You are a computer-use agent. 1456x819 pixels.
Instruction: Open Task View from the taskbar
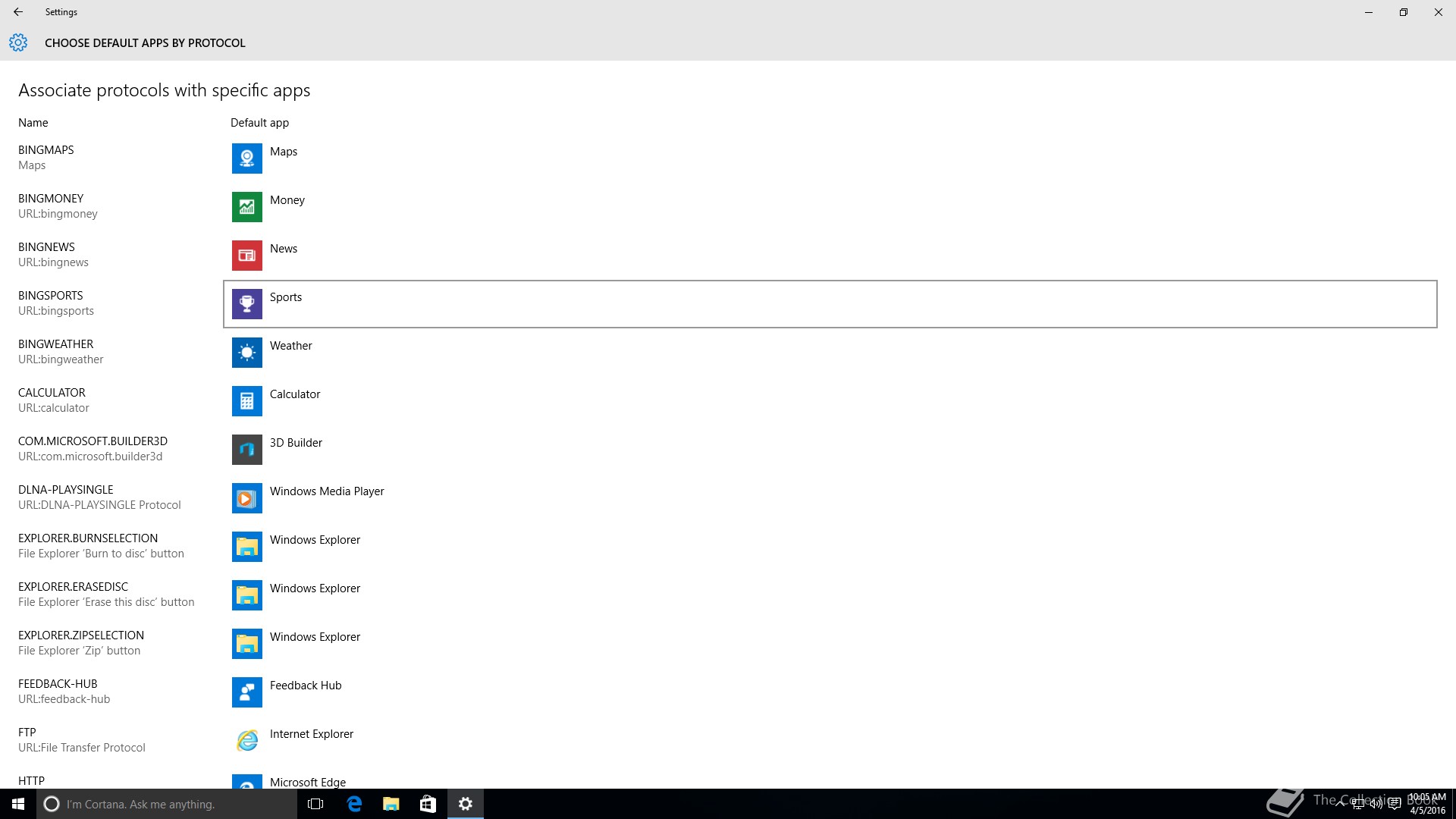315,804
